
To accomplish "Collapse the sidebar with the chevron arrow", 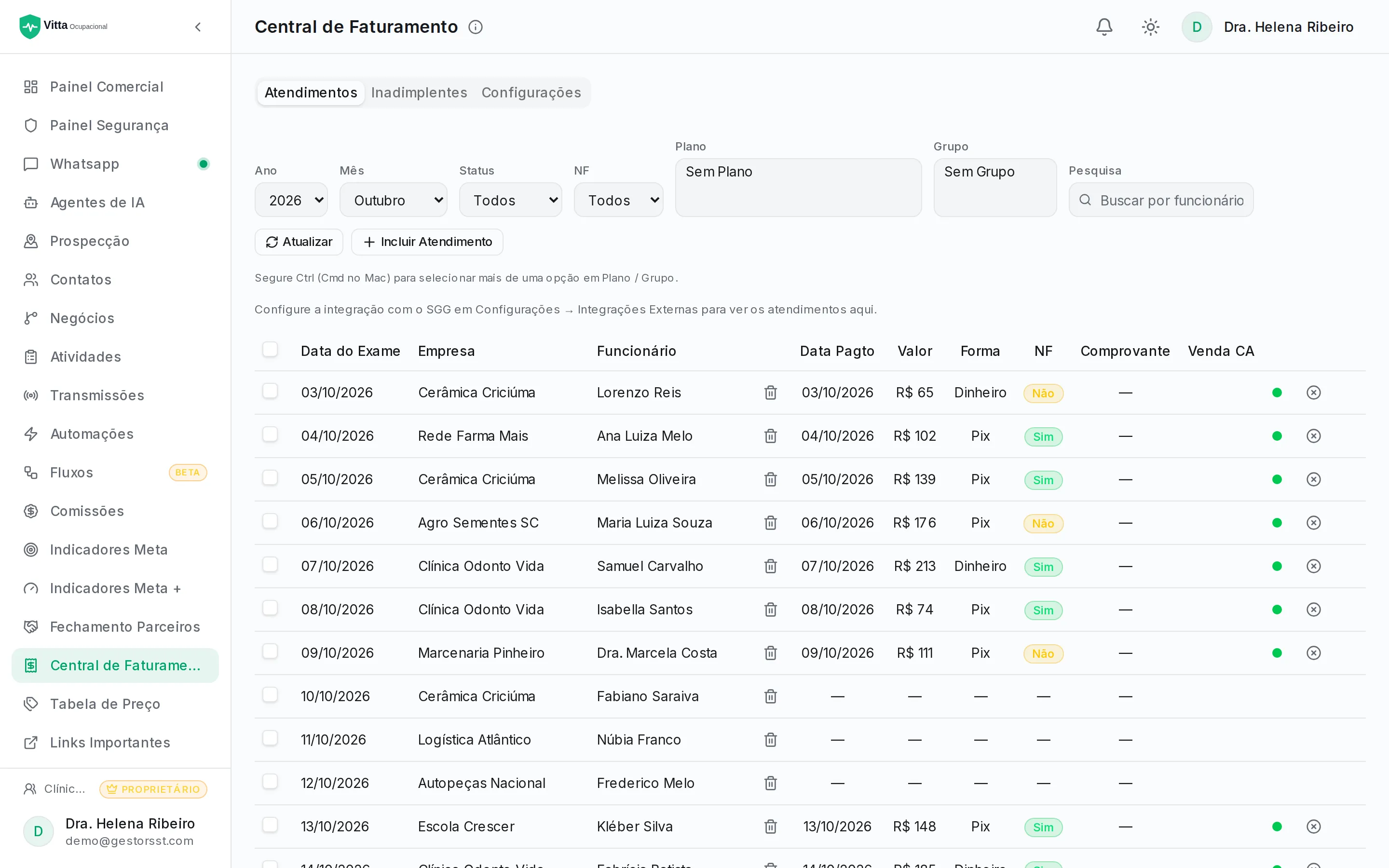I will pyautogui.click(x=198, y=27).
